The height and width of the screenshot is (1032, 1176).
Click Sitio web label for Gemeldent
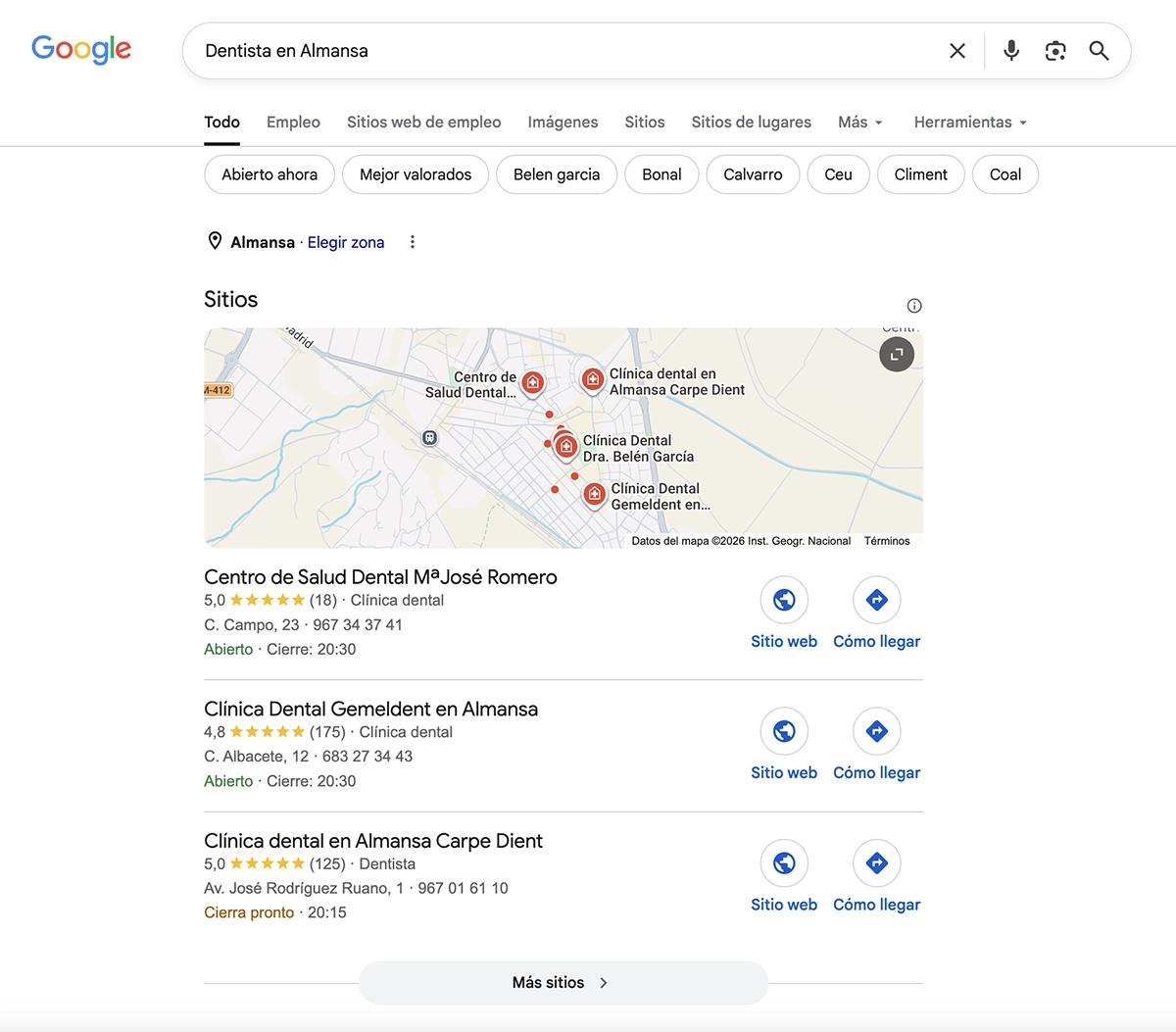coord(784,772)
